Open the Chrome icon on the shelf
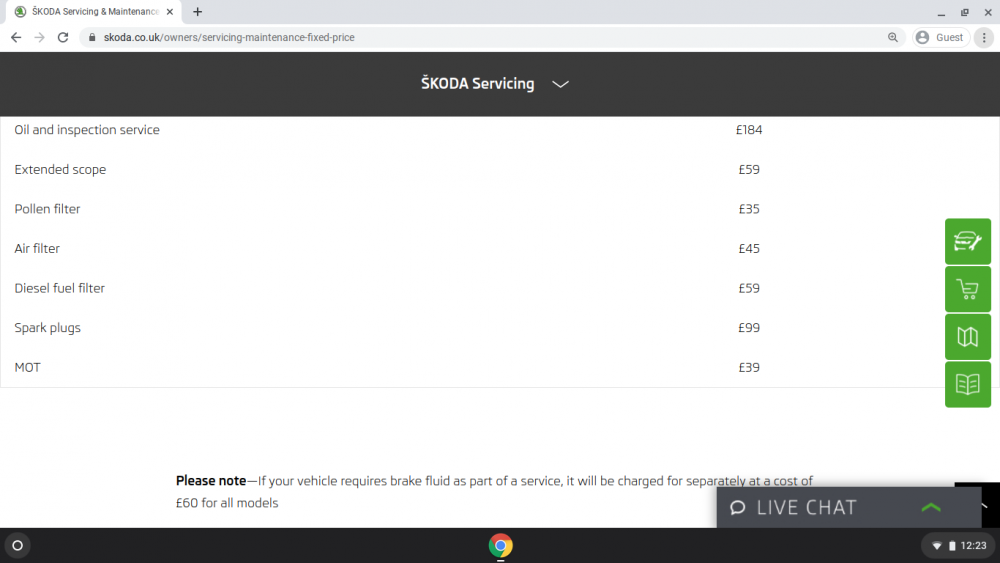The image size is (1000, 563). click(x=501, y=546)
